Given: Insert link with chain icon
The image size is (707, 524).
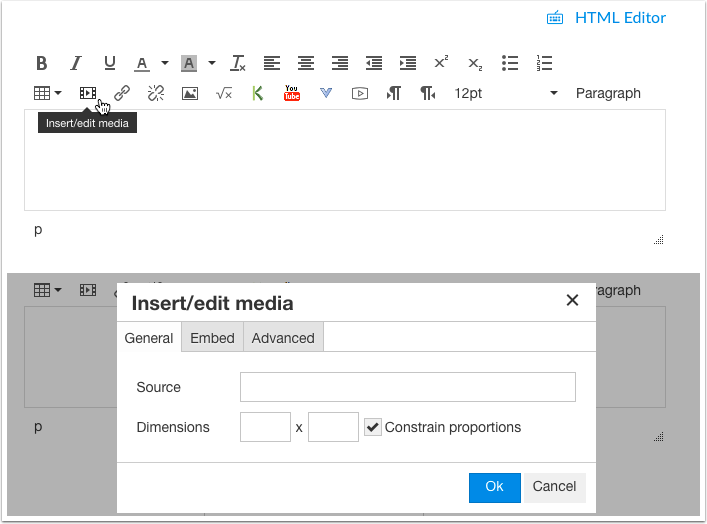Looking at the screenshot, I should [122, 93].
